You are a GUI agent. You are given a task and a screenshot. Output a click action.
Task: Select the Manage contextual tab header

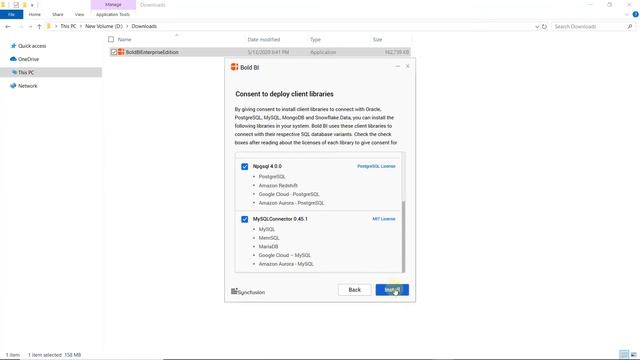[x=113, y=4]
